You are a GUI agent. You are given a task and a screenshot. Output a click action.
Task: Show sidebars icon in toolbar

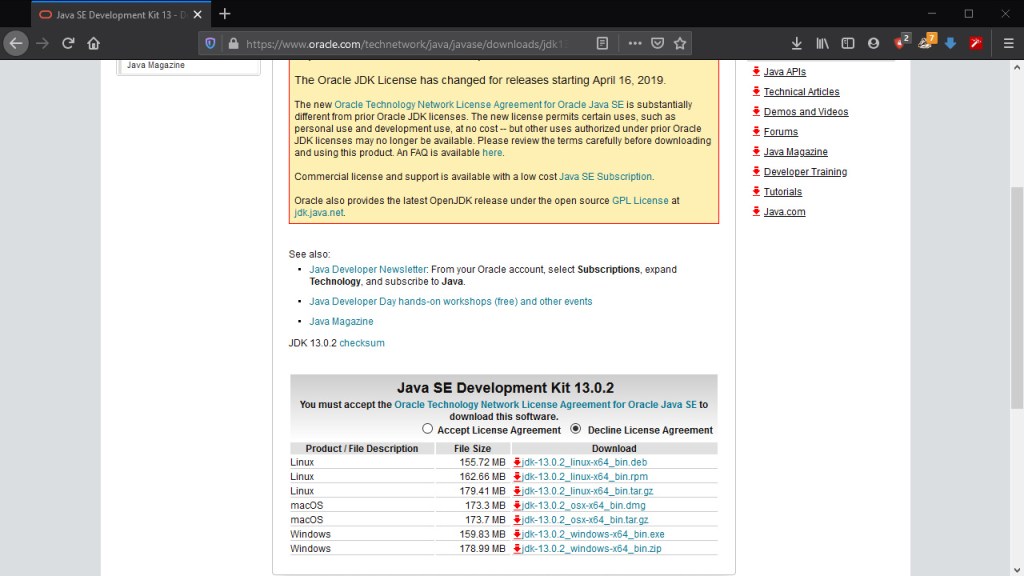[x=848, y=43]
